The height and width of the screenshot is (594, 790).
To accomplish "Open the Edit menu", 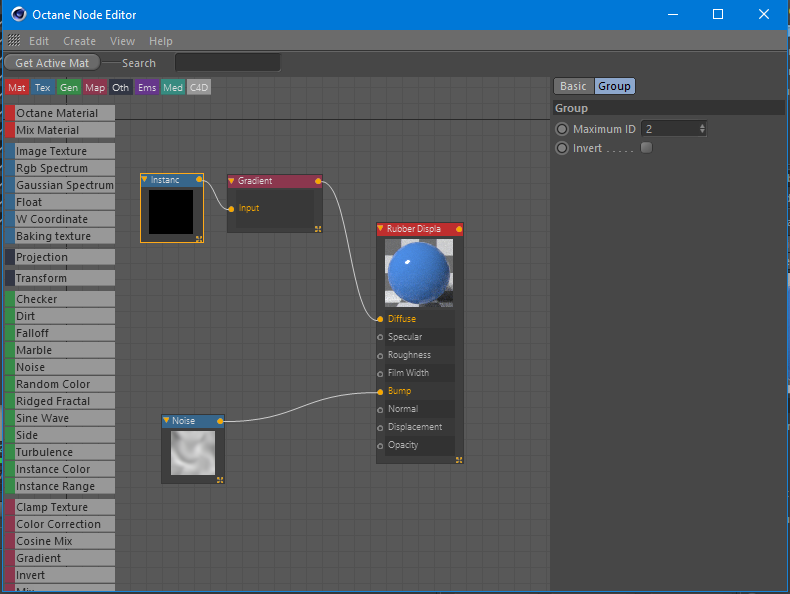I will click(39, 41).
